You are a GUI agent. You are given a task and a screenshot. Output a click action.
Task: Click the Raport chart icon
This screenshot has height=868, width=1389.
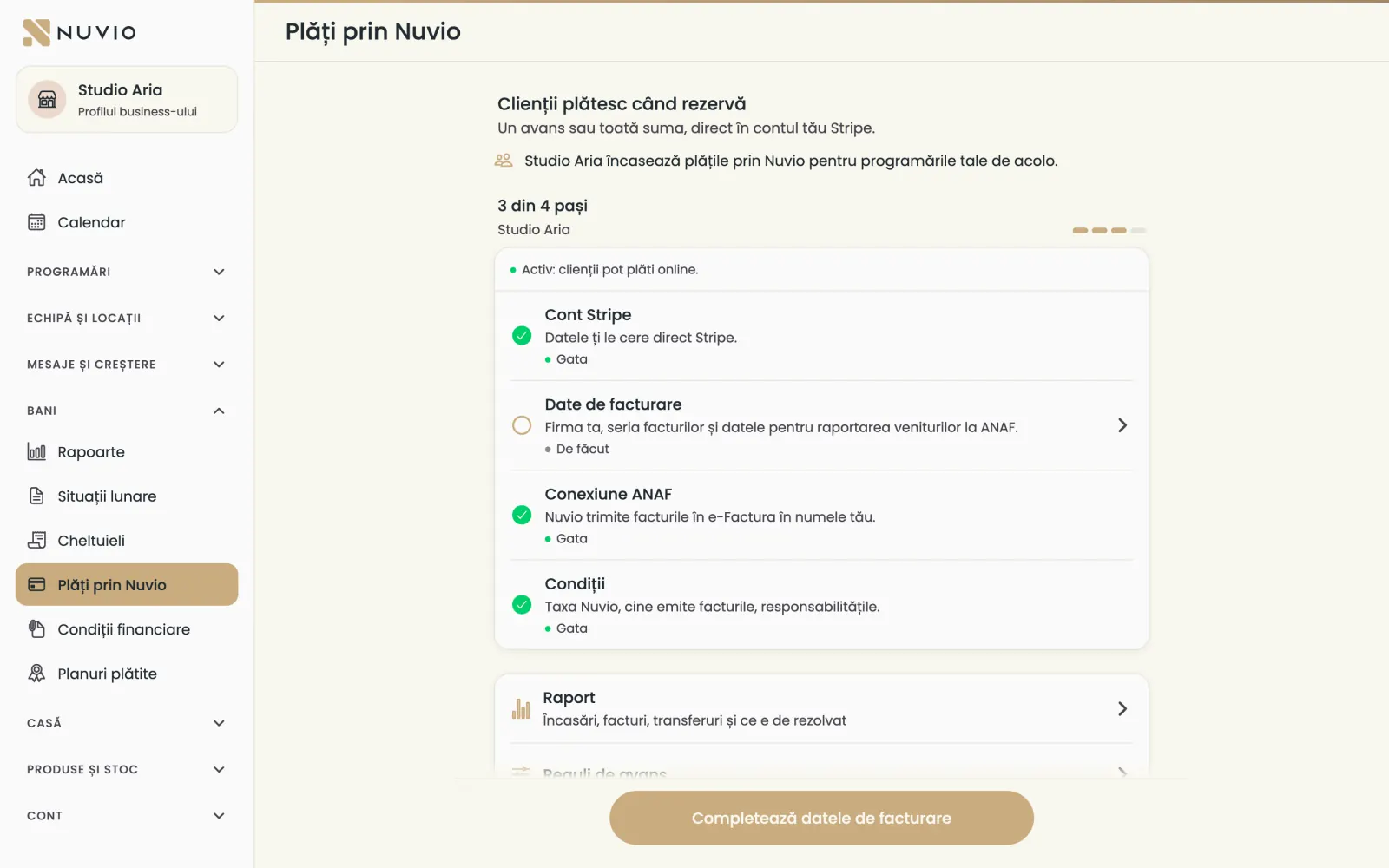(x=521, y=709)
